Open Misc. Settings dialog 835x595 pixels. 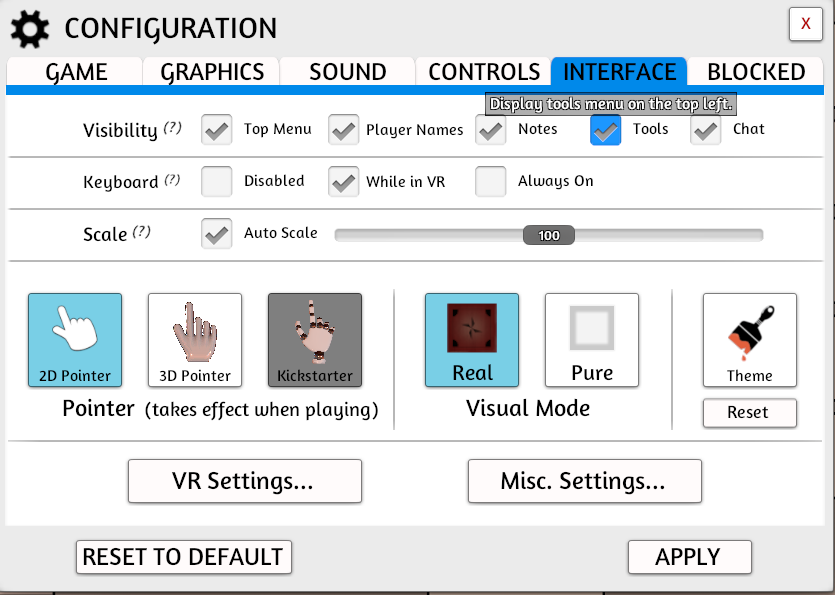[585, 481]
